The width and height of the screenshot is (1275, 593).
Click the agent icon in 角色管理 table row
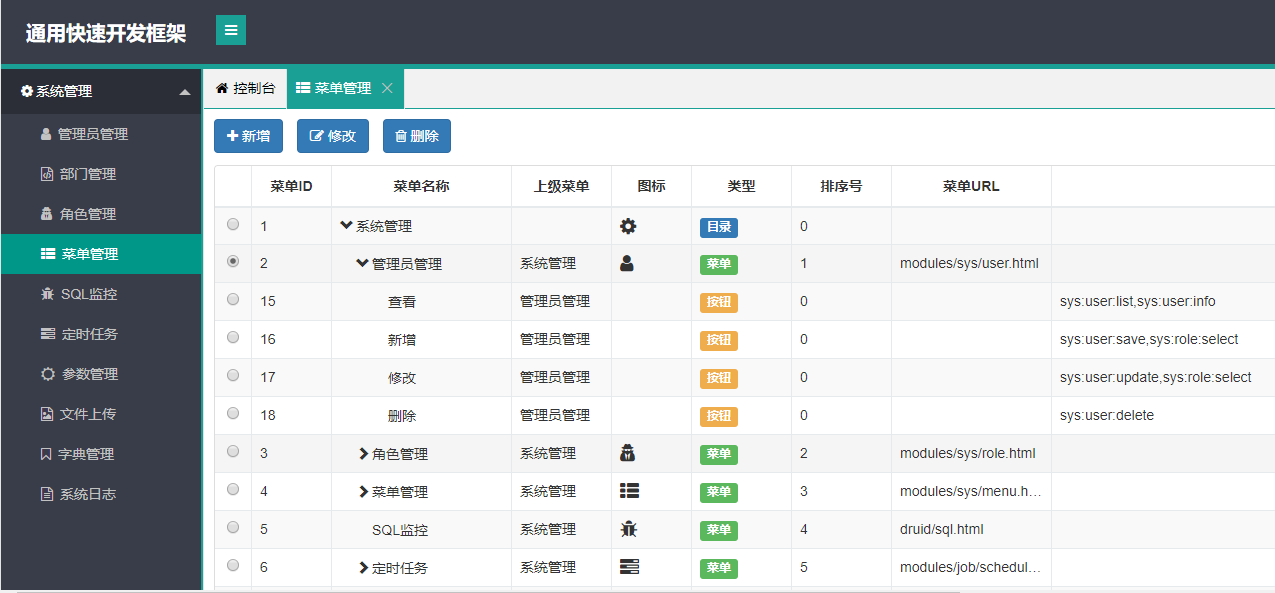[x=628, y=453]
